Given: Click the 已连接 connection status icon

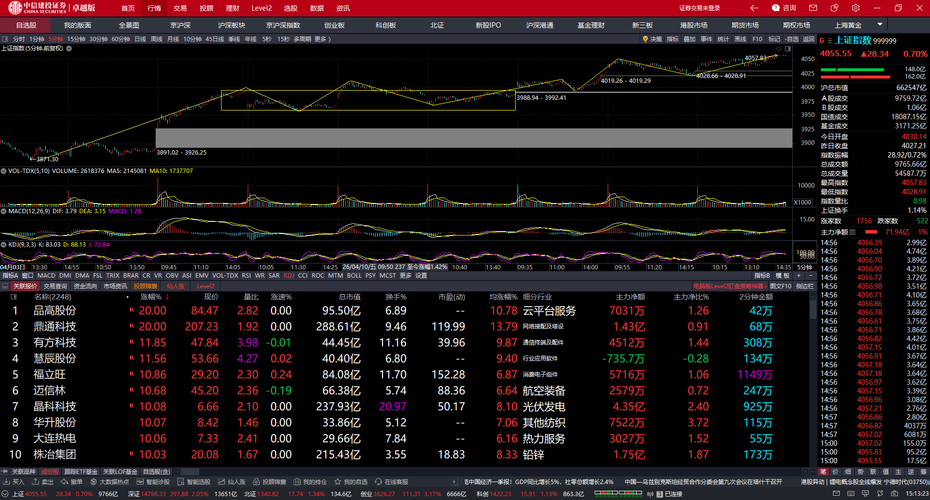Looking at the screenshot, I should pos(660,494).
